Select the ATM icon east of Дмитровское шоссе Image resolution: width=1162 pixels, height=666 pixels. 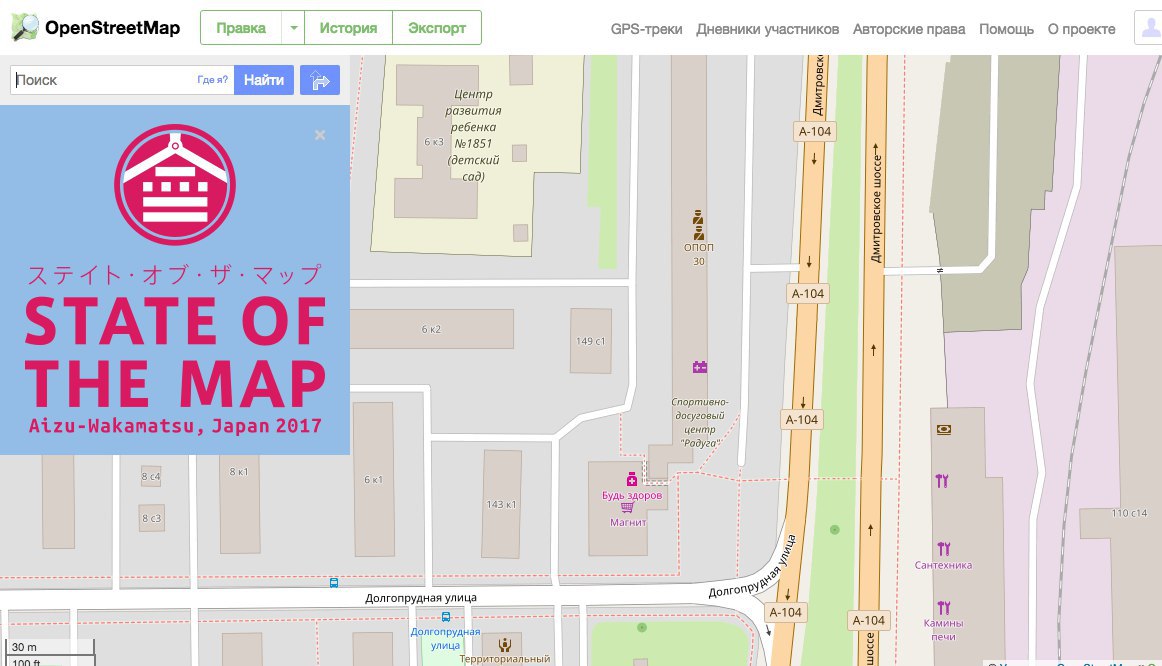coord(943,430)
